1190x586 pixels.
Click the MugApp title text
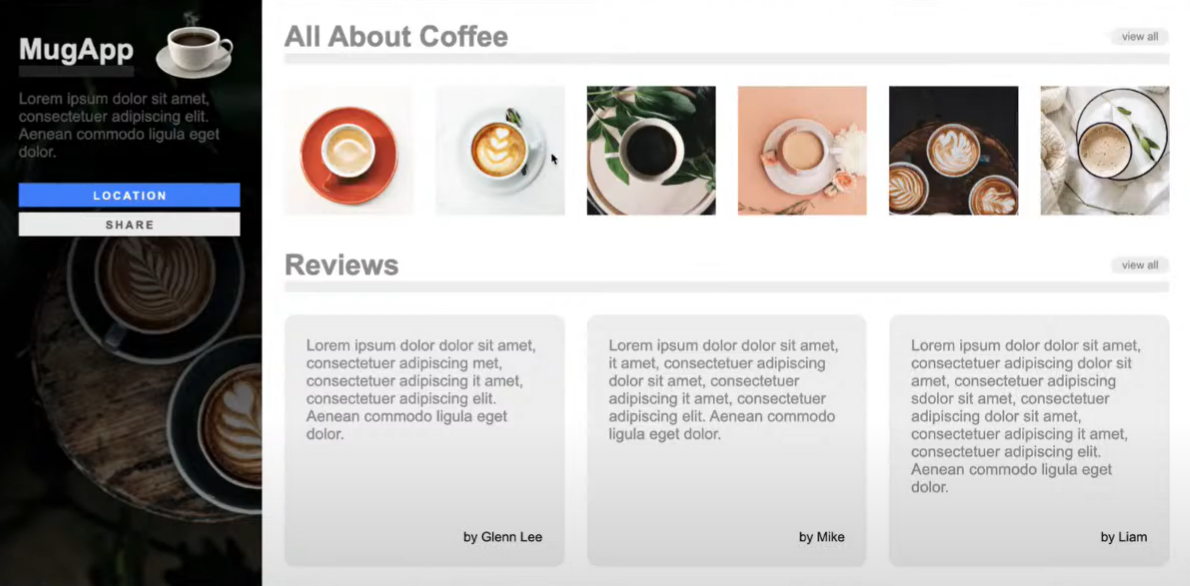click(76, 50)
